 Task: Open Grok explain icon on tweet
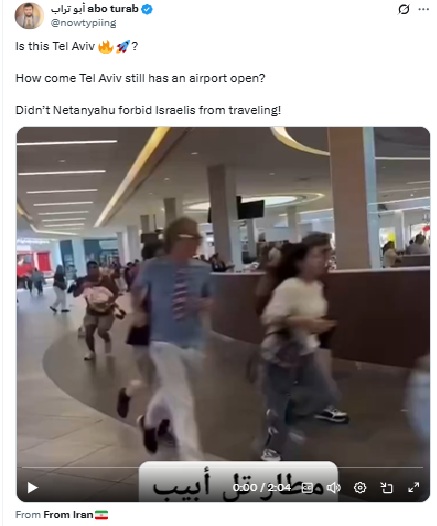point(403,9)
